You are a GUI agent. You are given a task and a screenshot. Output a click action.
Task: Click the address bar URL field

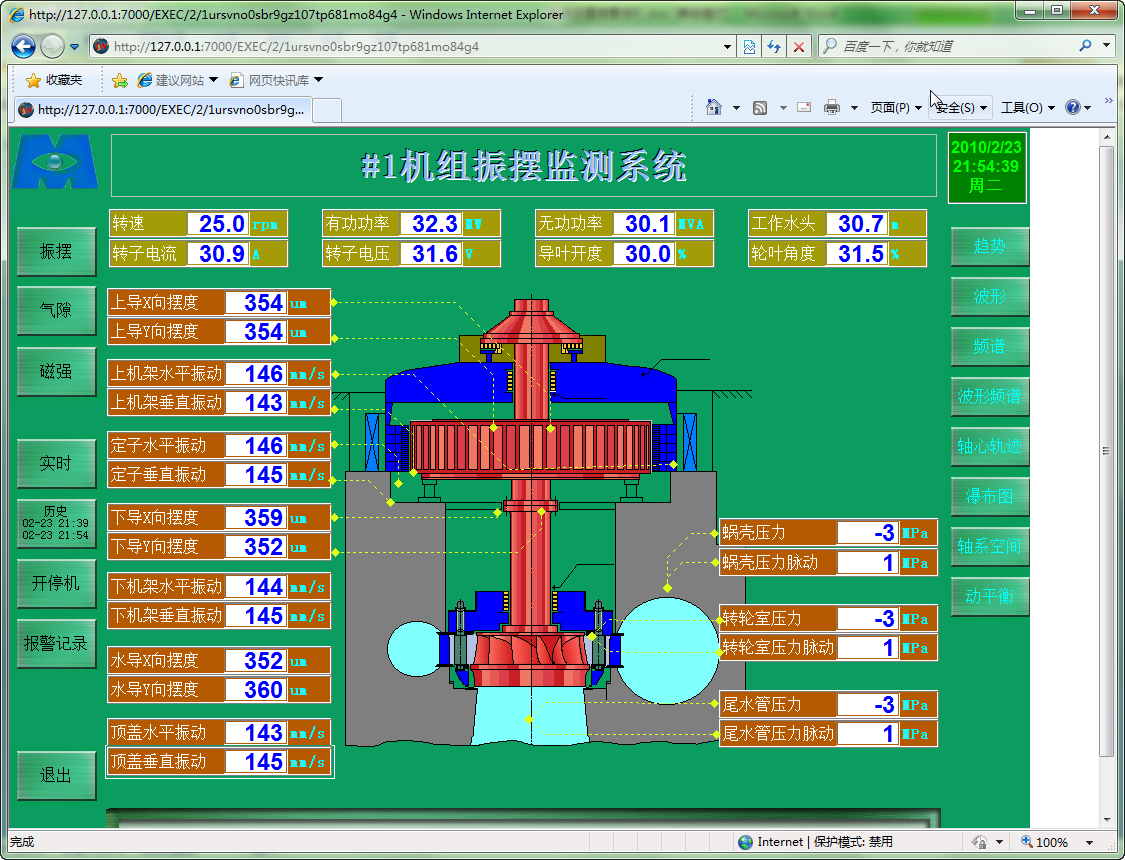point(420,46)
